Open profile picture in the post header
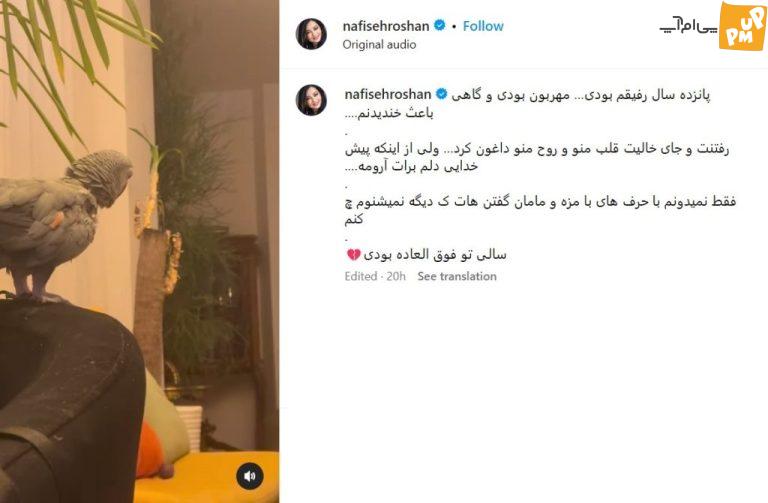The image size is (768, 503). click(311, 34)
